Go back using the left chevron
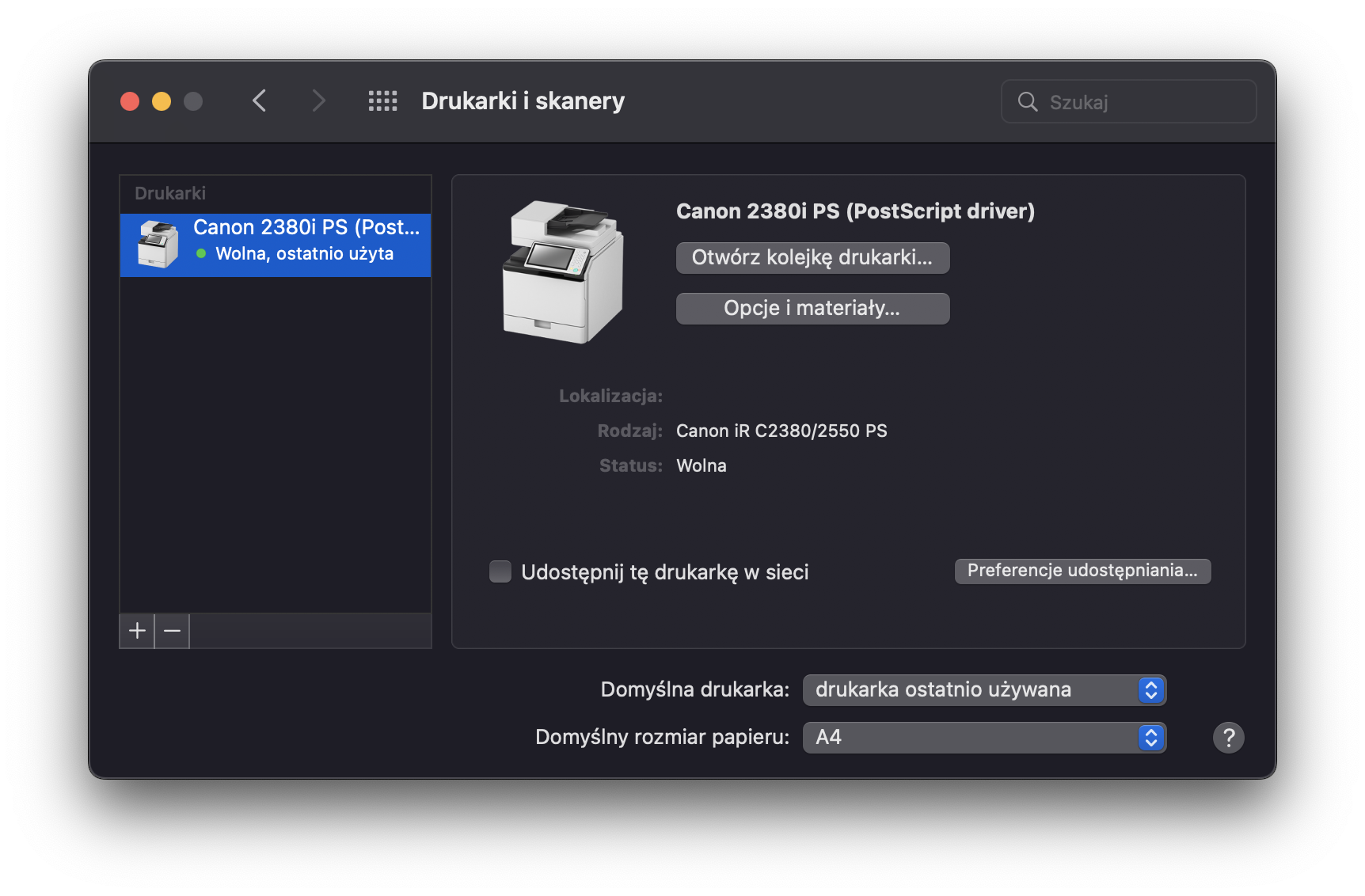 pos(260,101)
